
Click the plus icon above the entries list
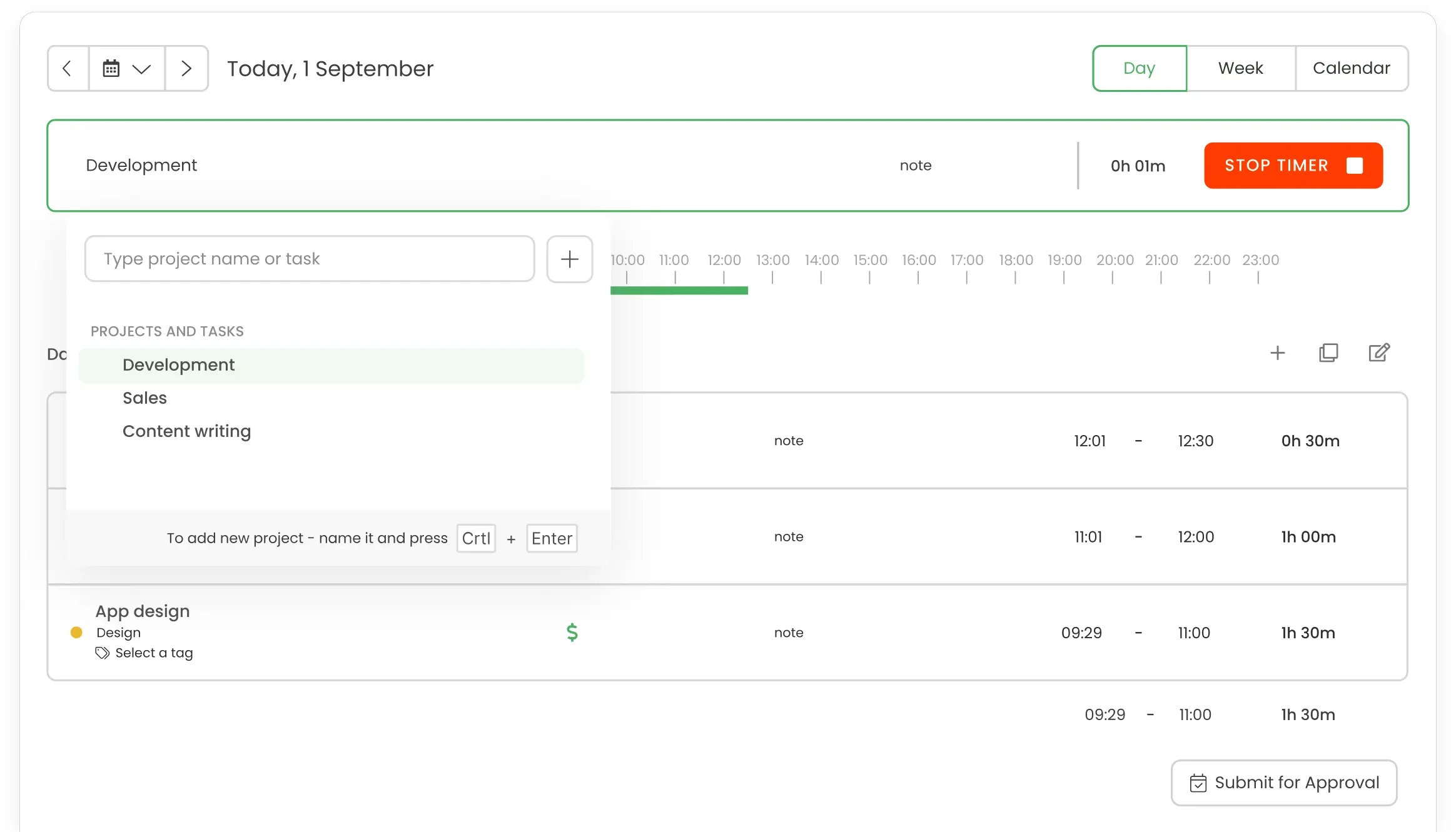1278,353
